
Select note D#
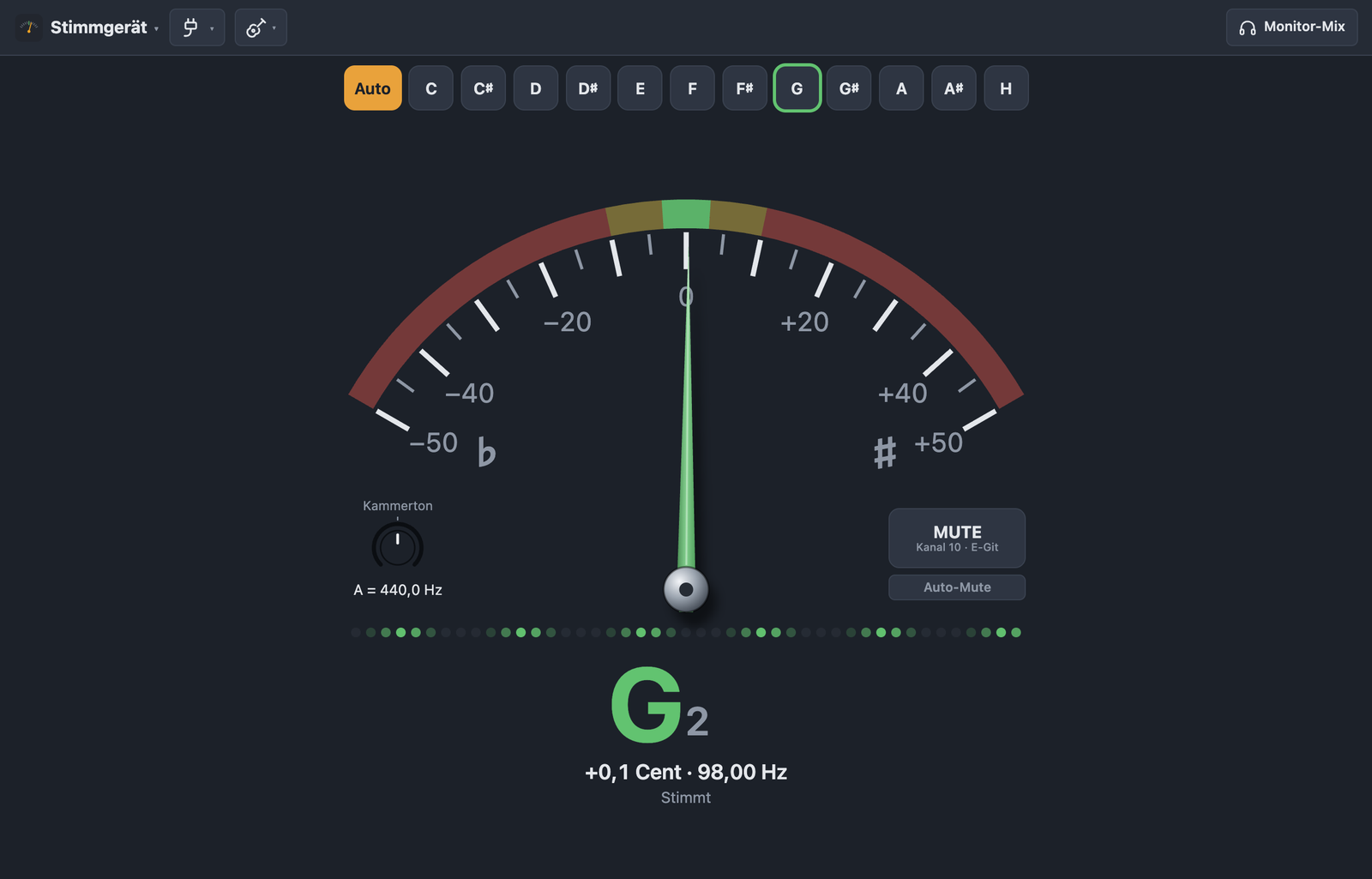pyautogui.click(x=588, y=88)
